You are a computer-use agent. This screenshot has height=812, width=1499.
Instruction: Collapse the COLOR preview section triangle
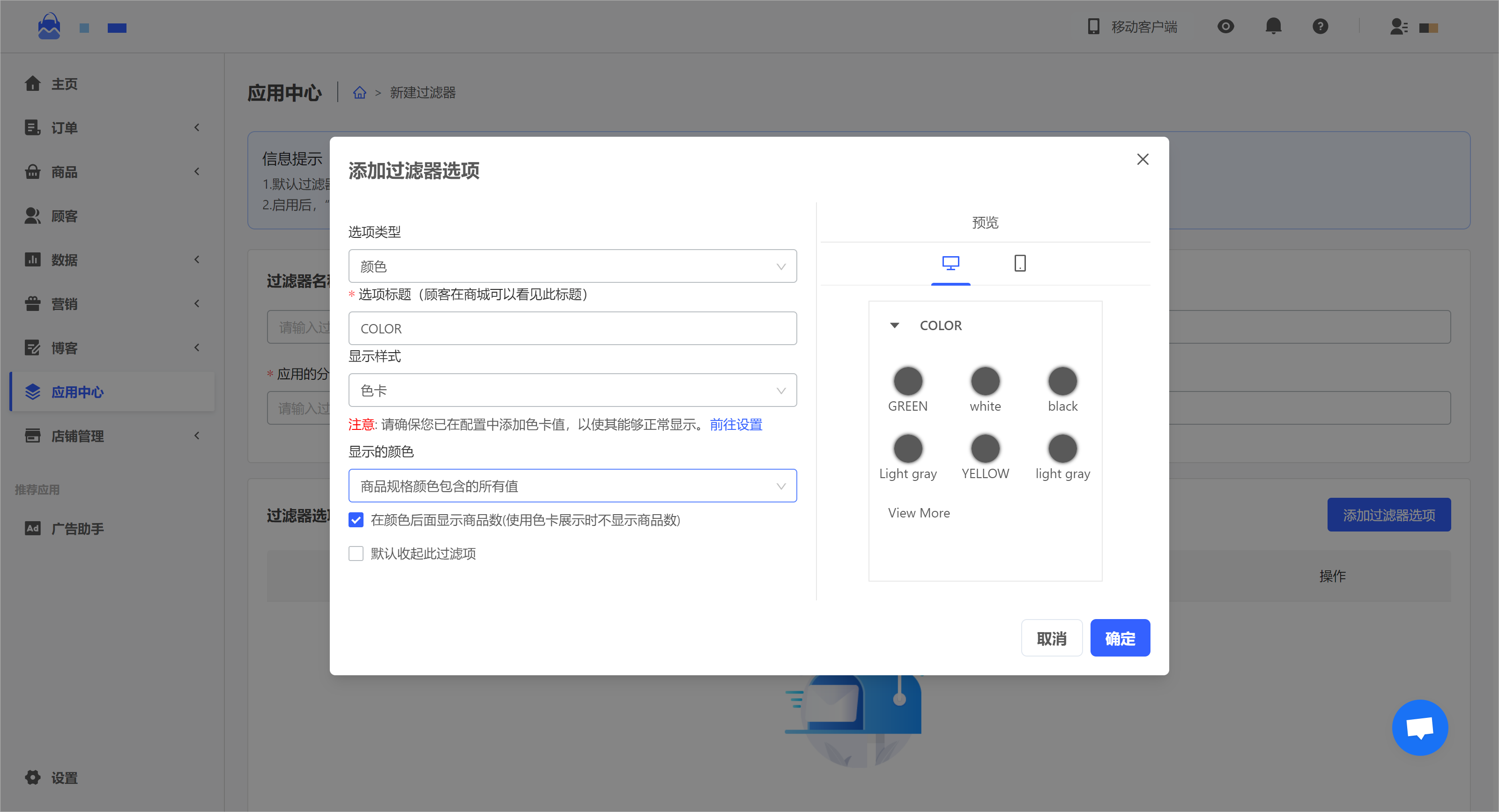(x=894, y=326)
